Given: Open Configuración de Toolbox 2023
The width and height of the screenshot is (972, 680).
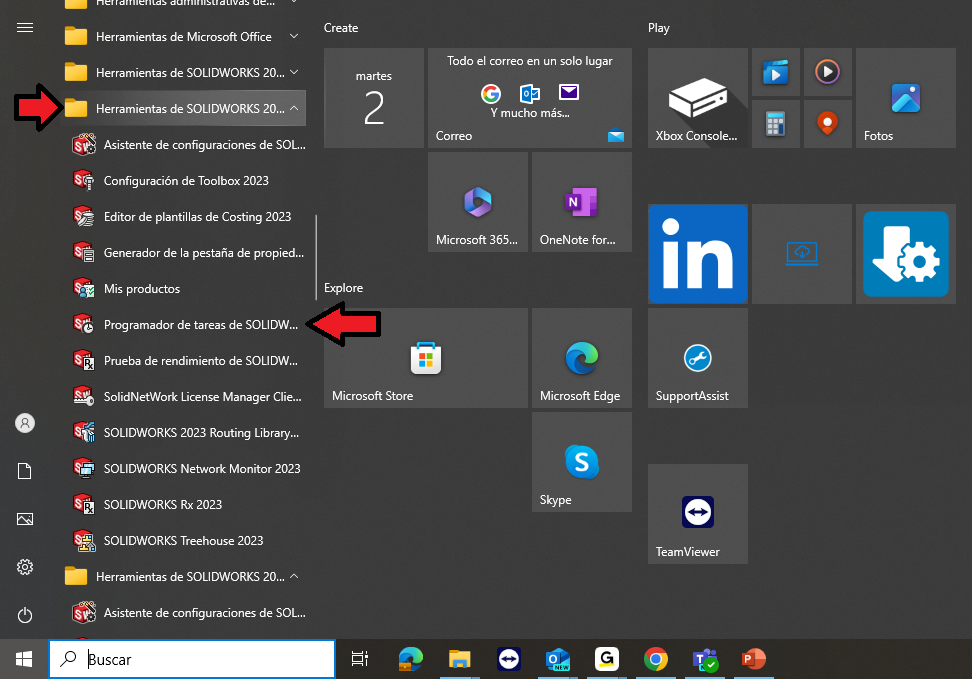Looking at the screenshot, I should 185,180.
